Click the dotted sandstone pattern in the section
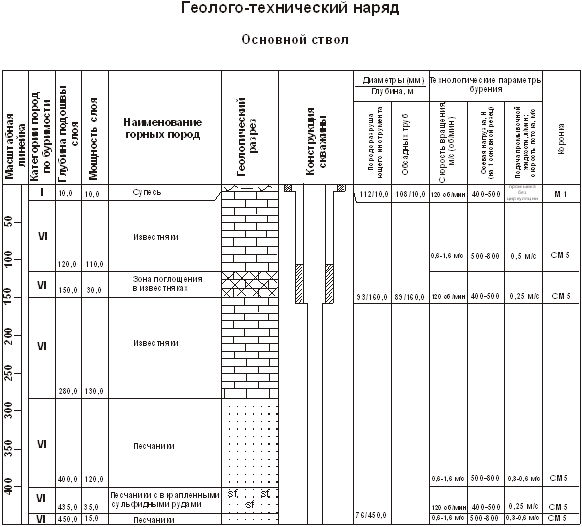This screenshot has height=527, width=582. tap(250, 442)
